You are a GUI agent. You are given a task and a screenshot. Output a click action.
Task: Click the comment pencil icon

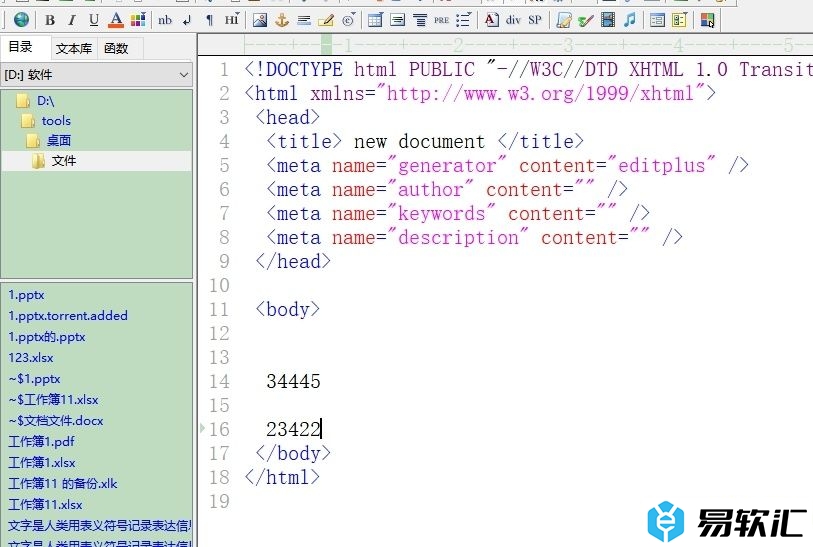[326, 20]
